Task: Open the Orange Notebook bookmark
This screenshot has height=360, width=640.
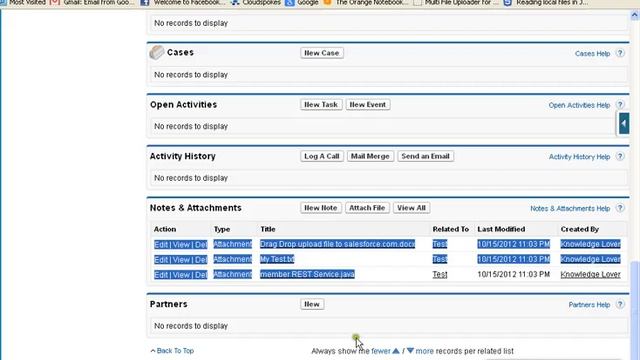Action: click(366, 3)
